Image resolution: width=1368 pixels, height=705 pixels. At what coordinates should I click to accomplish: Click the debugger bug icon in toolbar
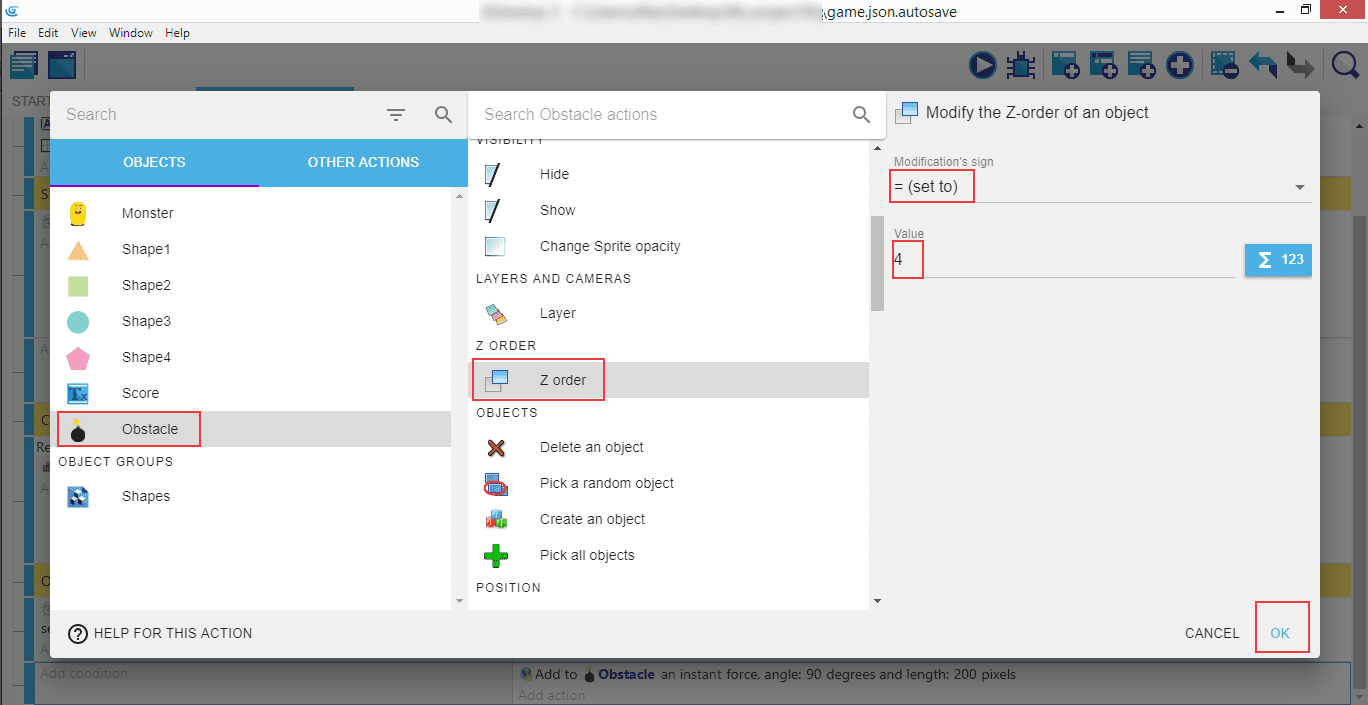coord(1020,66)
